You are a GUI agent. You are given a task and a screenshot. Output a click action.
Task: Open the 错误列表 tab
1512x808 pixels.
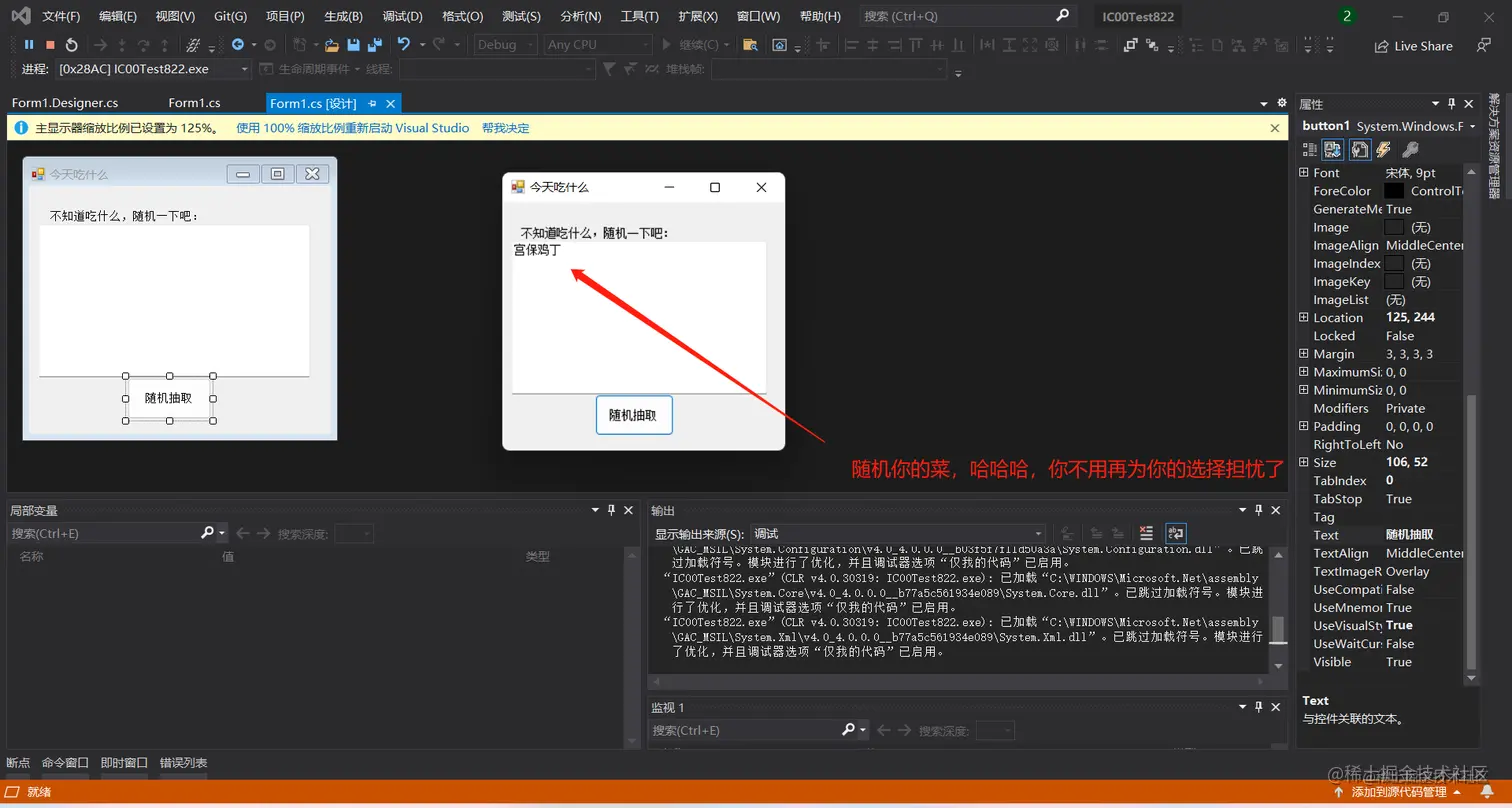coord(184,763)
